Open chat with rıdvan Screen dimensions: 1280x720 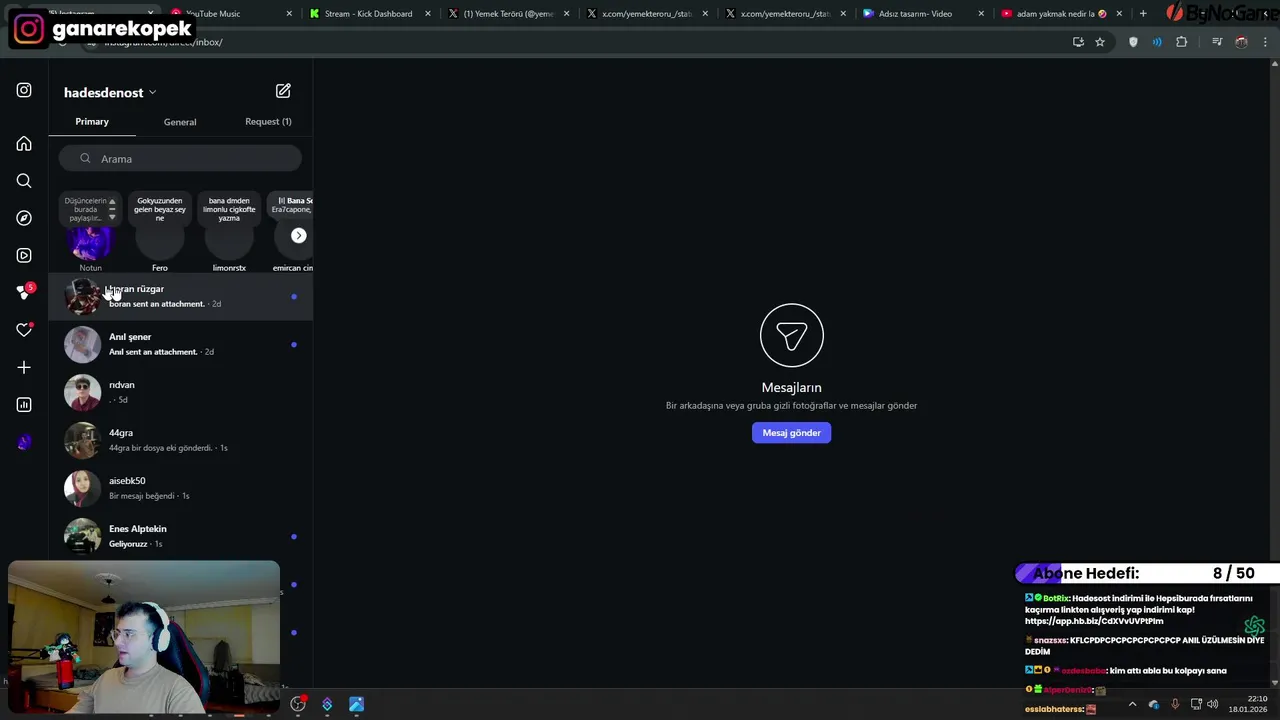(x=180, y=393)
